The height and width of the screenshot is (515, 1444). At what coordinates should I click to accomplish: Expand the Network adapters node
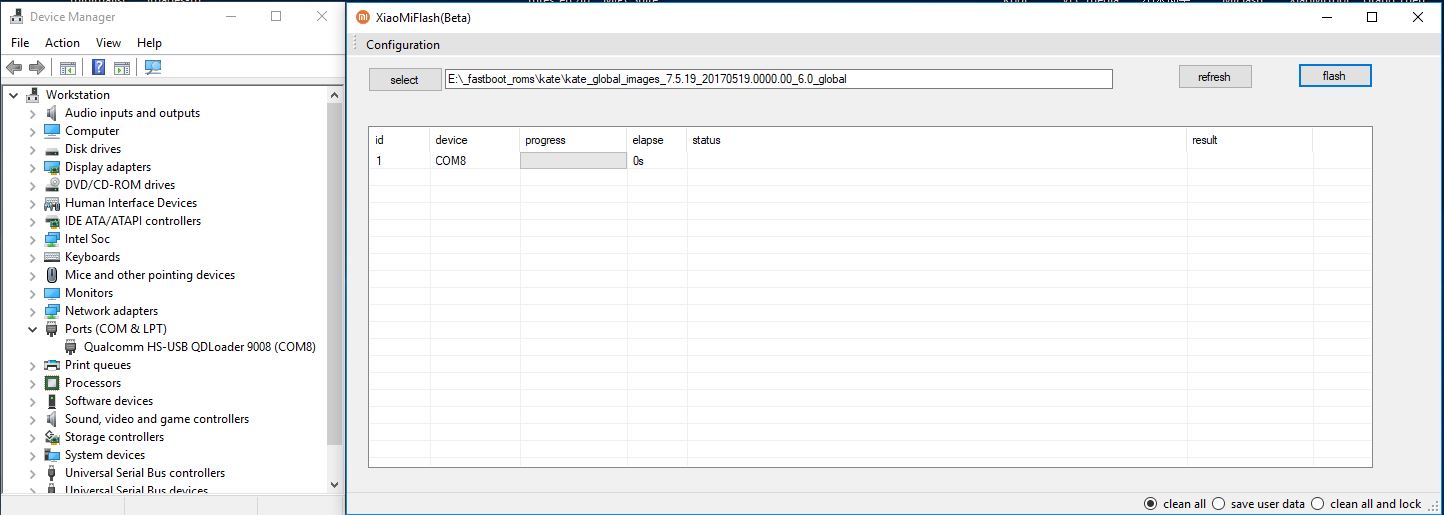(x=32, y=311)
